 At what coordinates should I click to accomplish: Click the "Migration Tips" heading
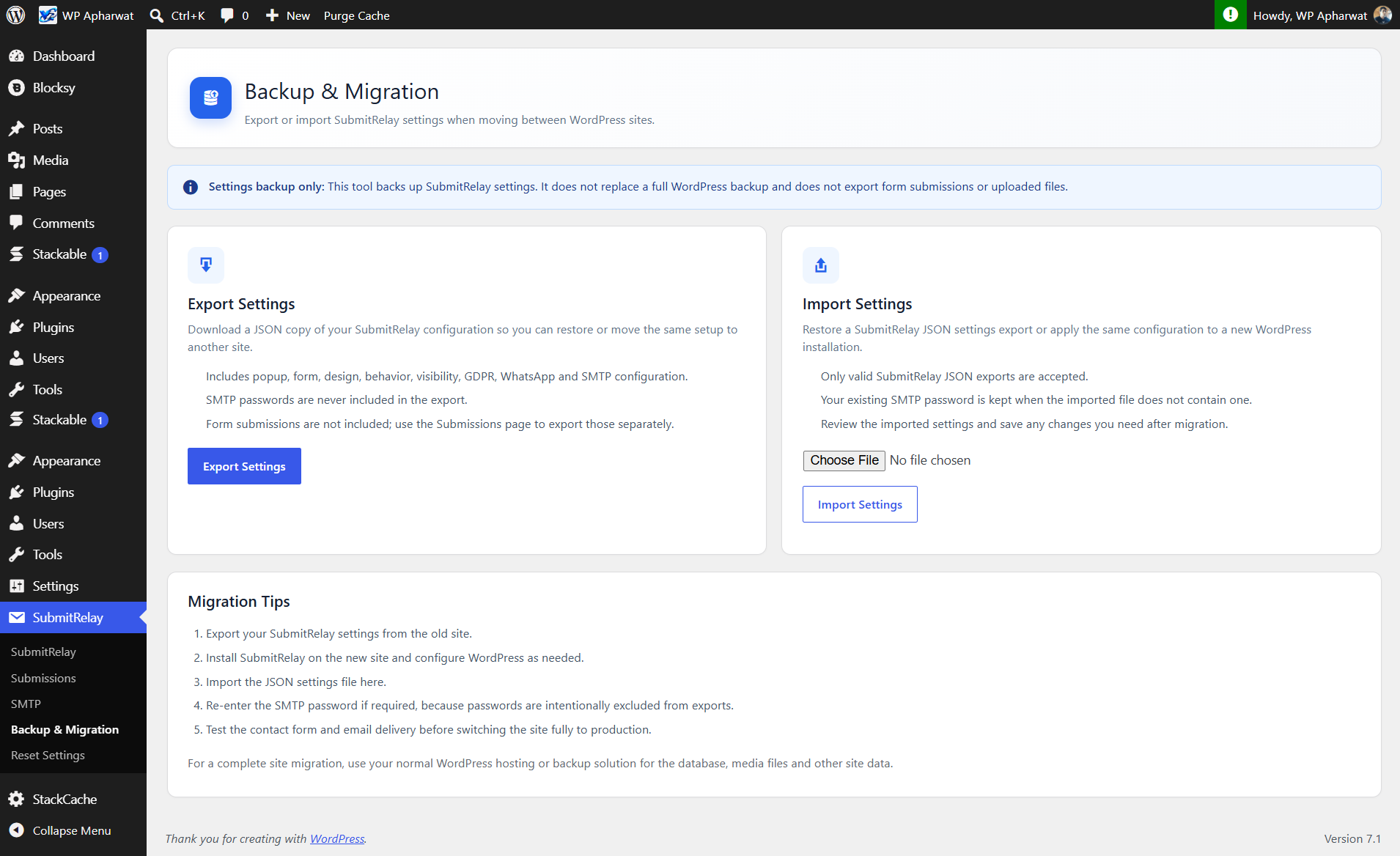pyautogui.click(x=239, y=602)
